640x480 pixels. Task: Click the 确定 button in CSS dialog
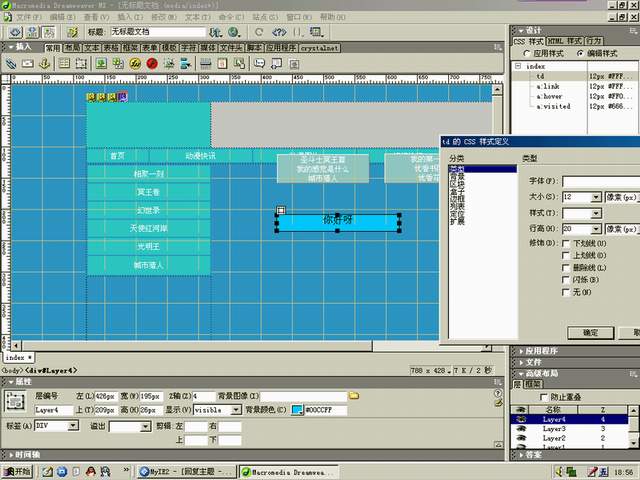click(x=590, y=332)
